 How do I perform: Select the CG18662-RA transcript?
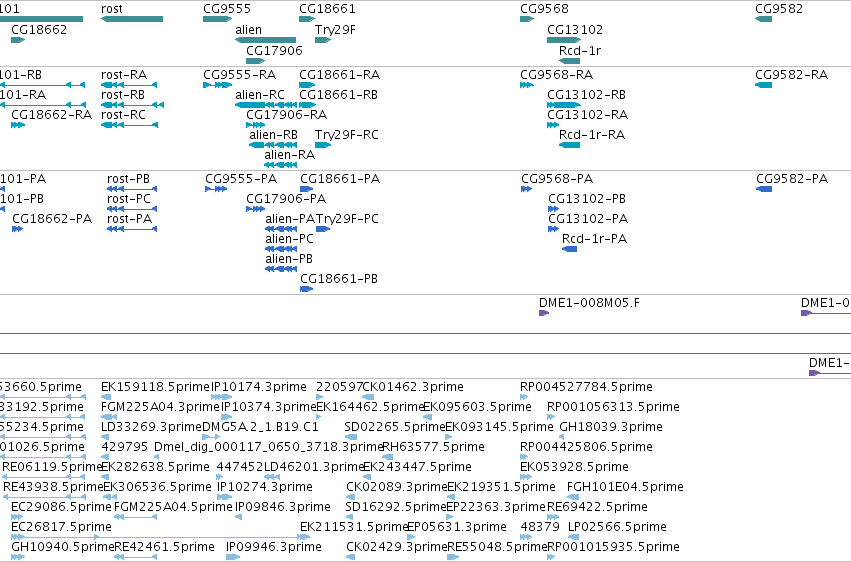pos(52,114)
